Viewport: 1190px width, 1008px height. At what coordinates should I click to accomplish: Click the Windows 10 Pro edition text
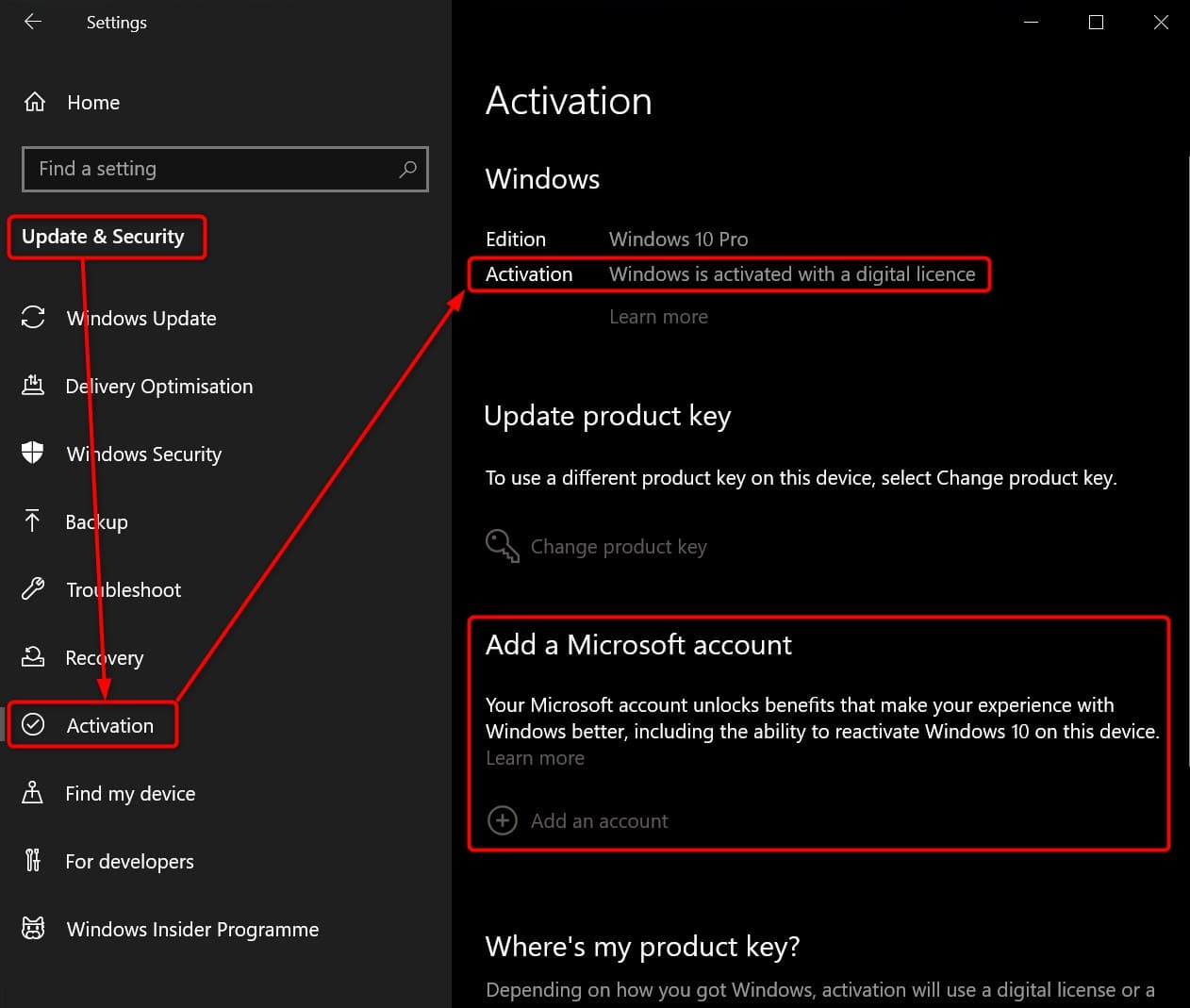click(678, 240)
